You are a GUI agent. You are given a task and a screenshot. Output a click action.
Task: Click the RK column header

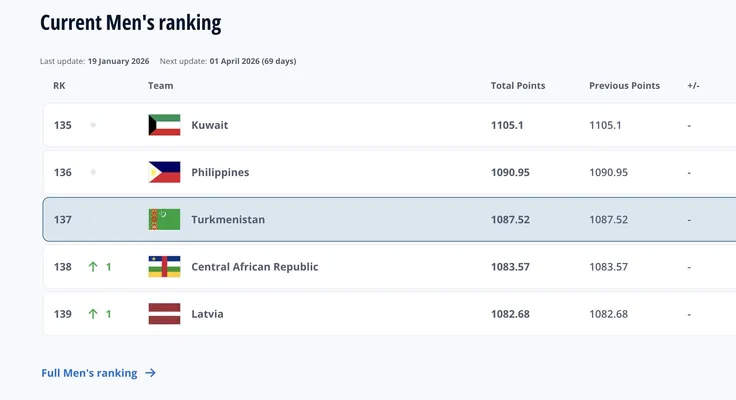pyautogui.click(x=59, y=86)
